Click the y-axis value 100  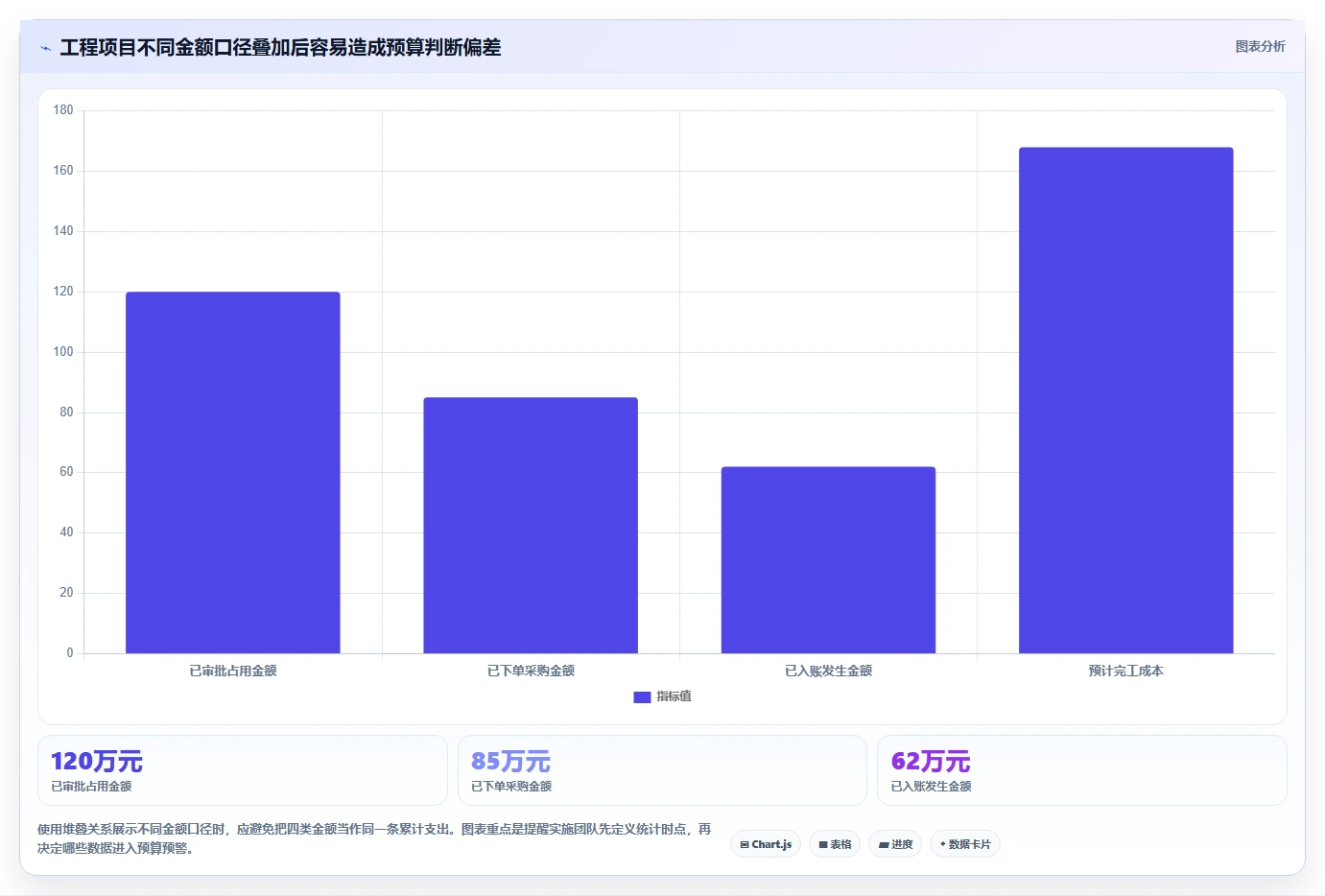coord(63,352)
